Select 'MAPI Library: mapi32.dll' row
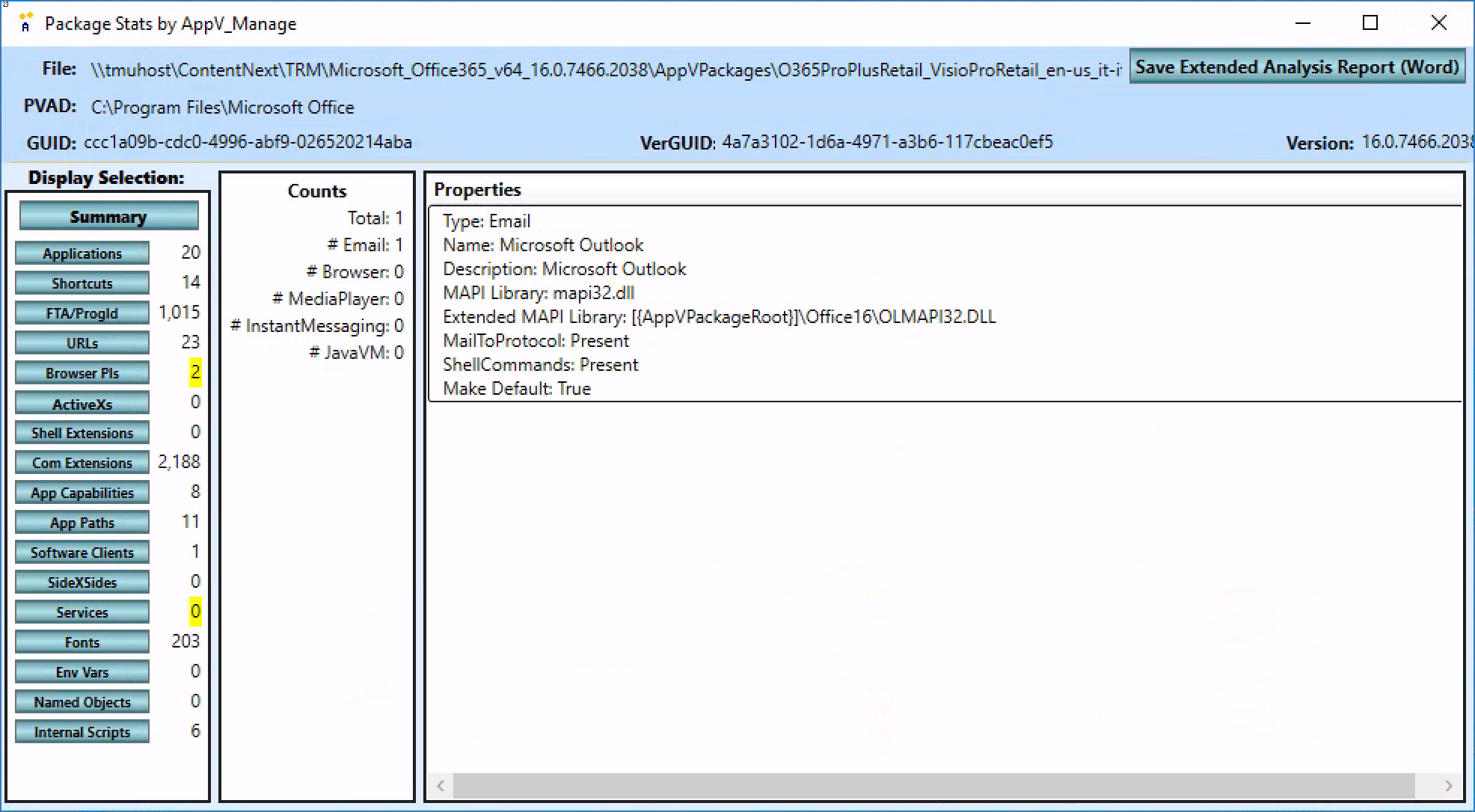 coord(539,293)
